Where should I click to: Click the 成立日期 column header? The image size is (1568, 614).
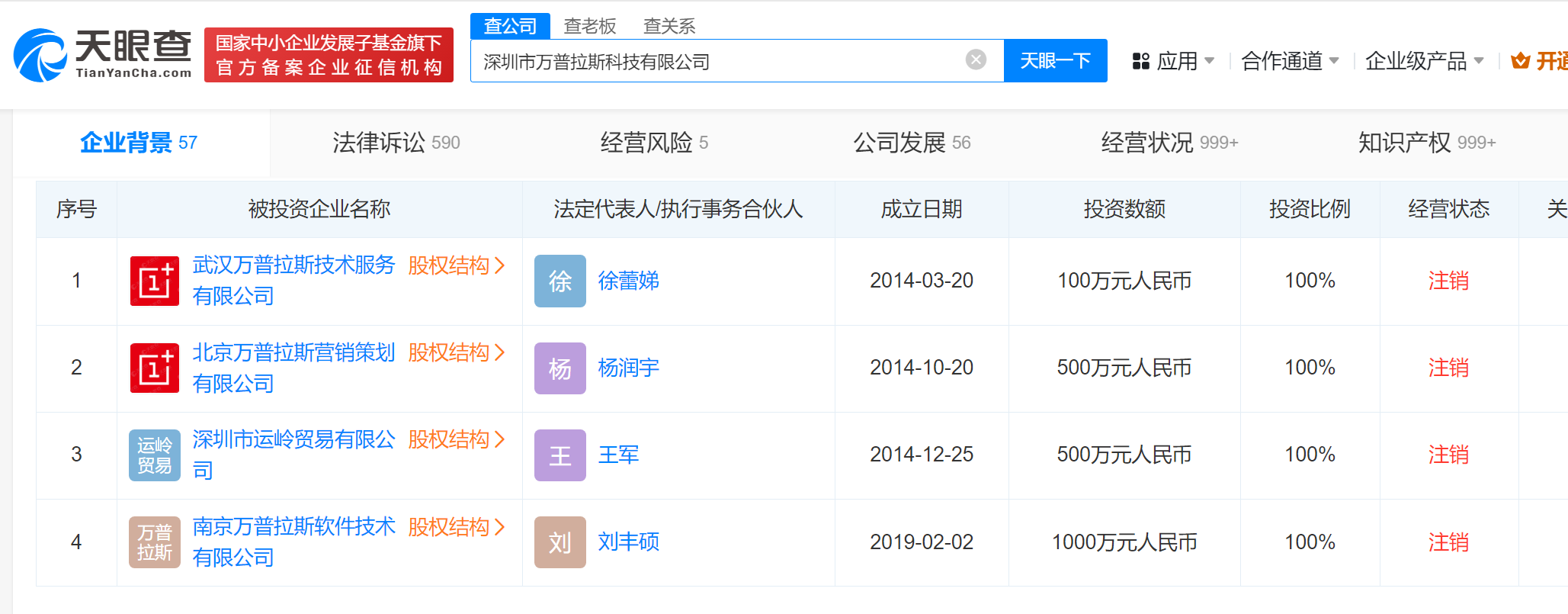tap(922, 209)
